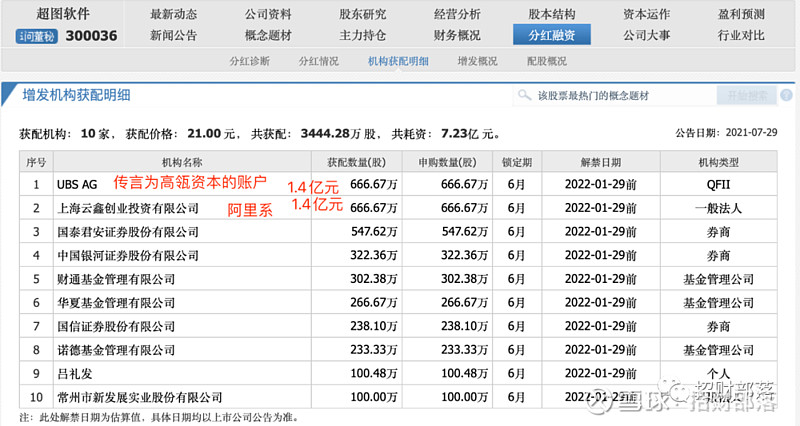Screen dimensions: 800x426
Task: Open the 配股概况 sub-tab
Action: 546,61
